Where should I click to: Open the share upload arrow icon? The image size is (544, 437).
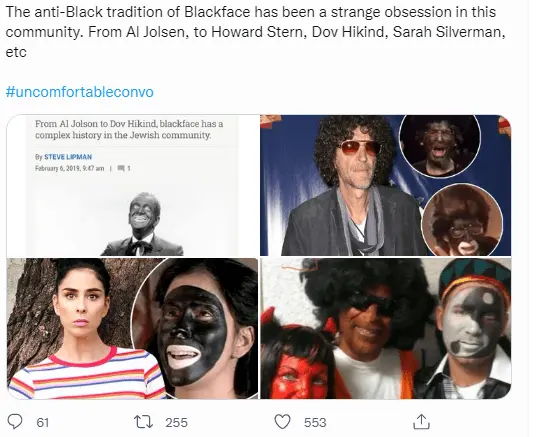coord(422,422)
